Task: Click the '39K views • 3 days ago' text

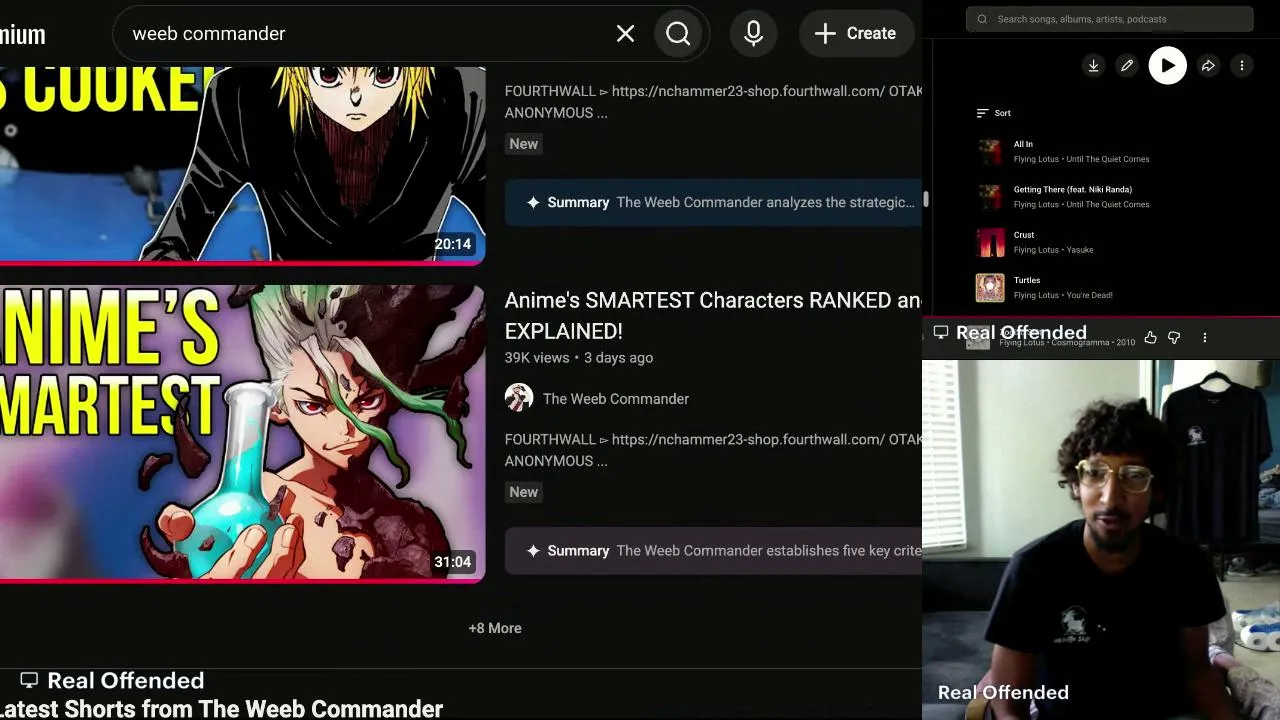Action: coord(579,358)
